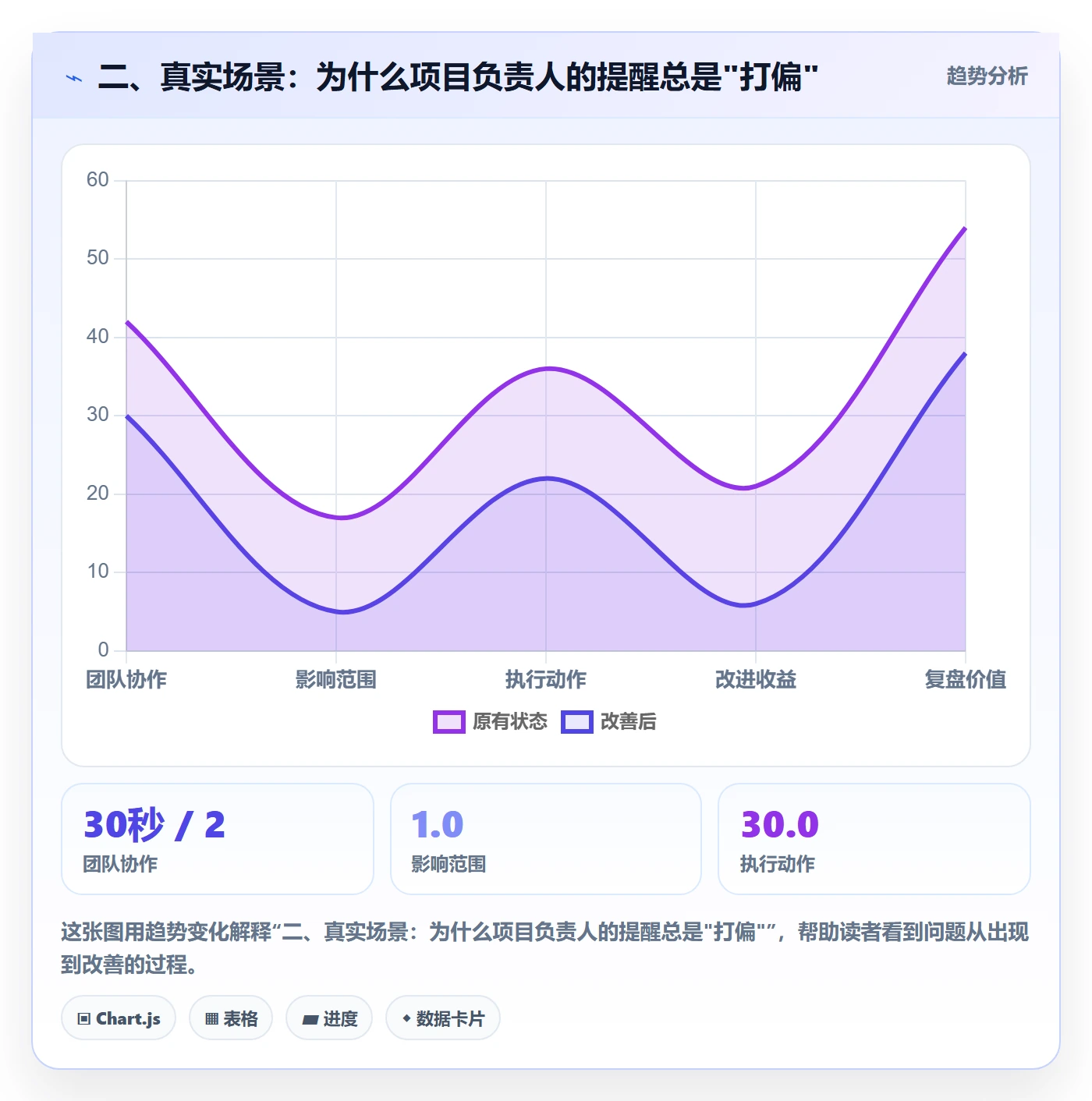Viewport: 1092px width, 1101px height.
Task: Open the 1.0 影响范围 card
Action: 546,839
